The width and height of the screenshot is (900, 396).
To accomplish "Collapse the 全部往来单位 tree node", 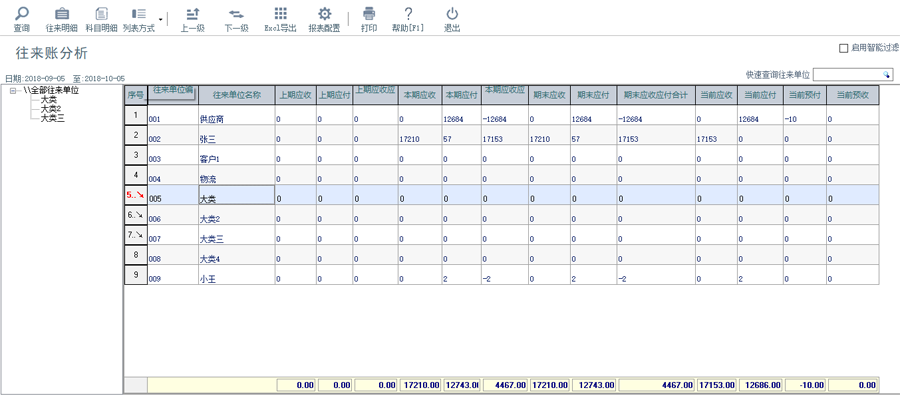I will point(13,91).
